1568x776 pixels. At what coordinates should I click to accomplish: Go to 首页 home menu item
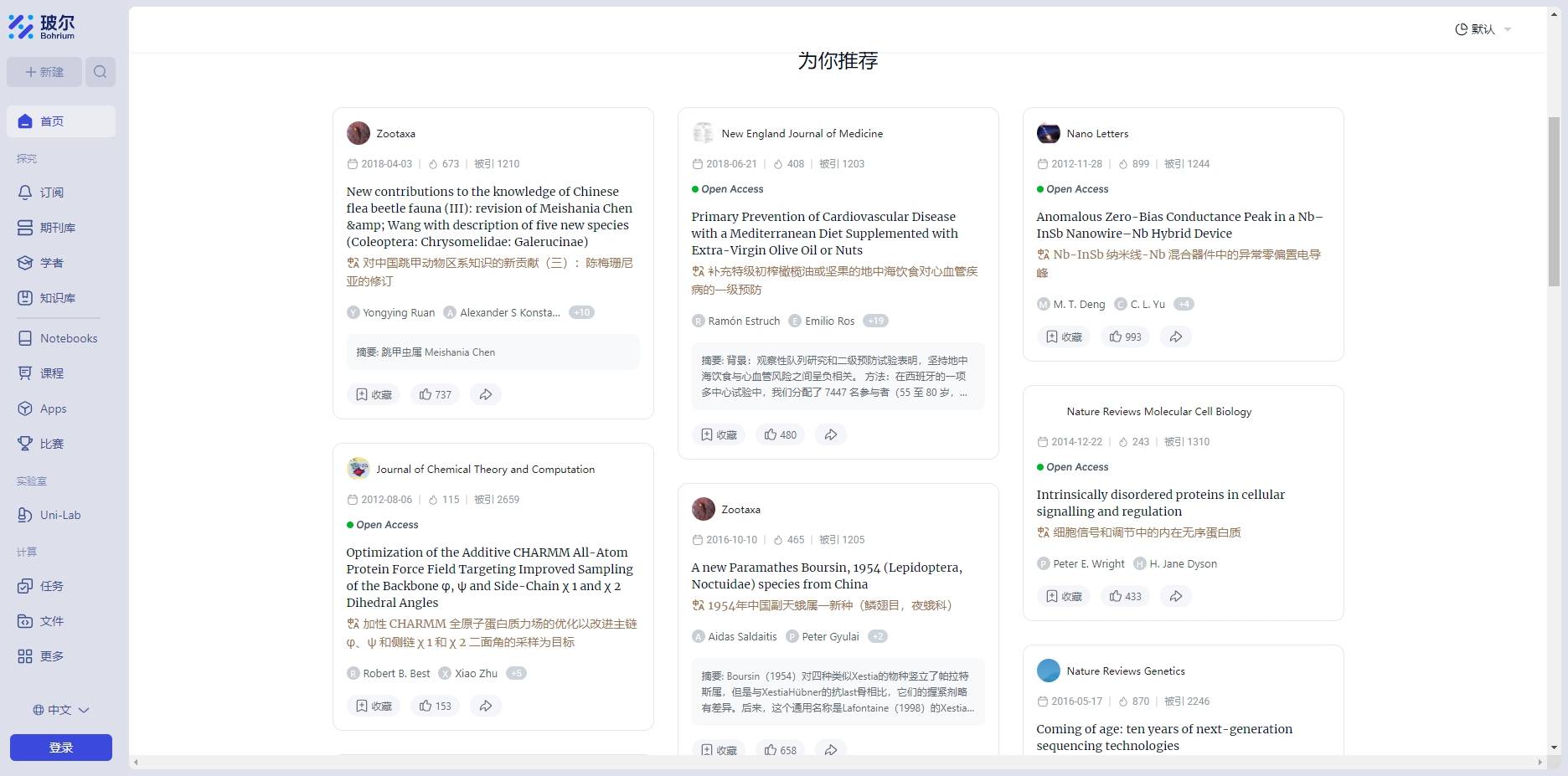[x=61, y=121]
